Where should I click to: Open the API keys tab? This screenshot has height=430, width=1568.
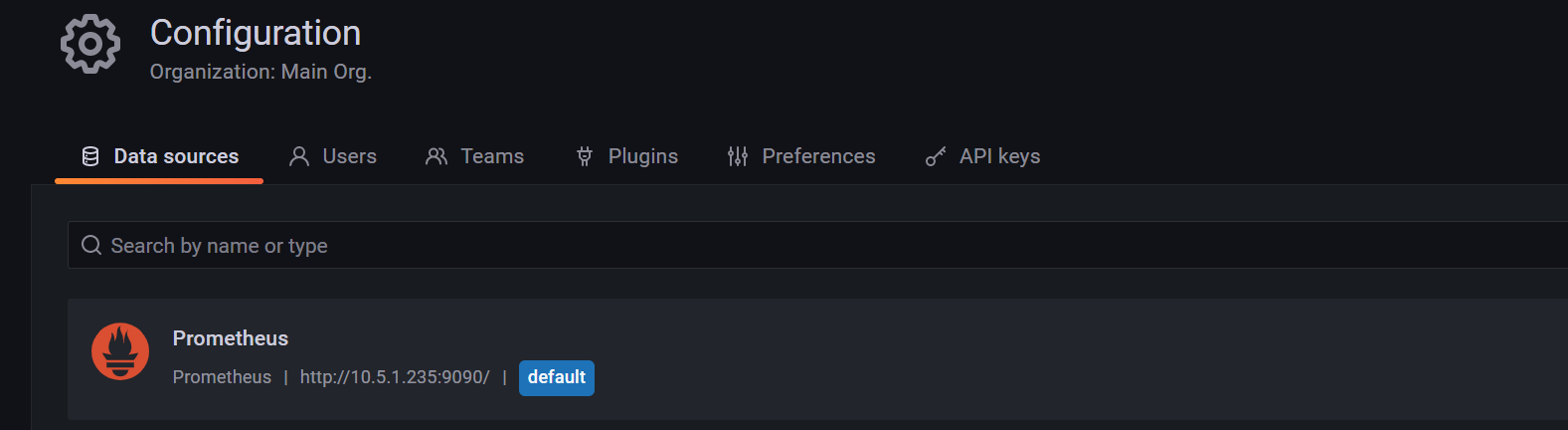click(999, 156)
